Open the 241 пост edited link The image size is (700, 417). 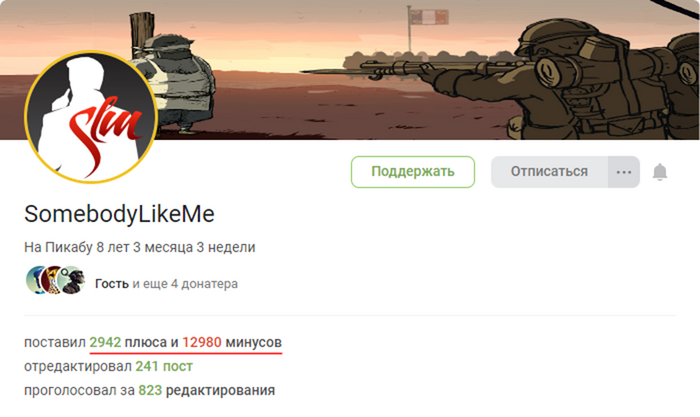(164, 367)
